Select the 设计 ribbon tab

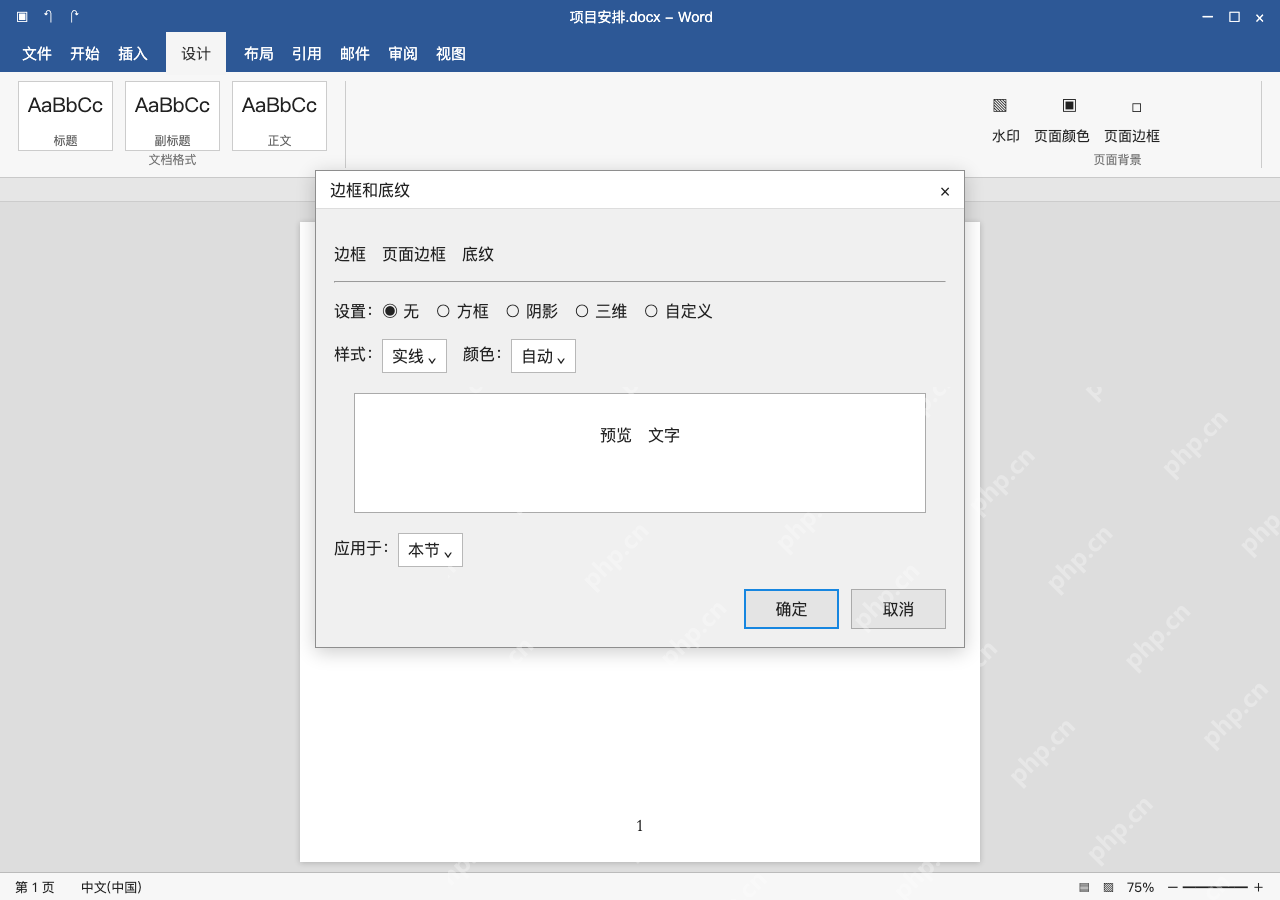pos(196,53)
